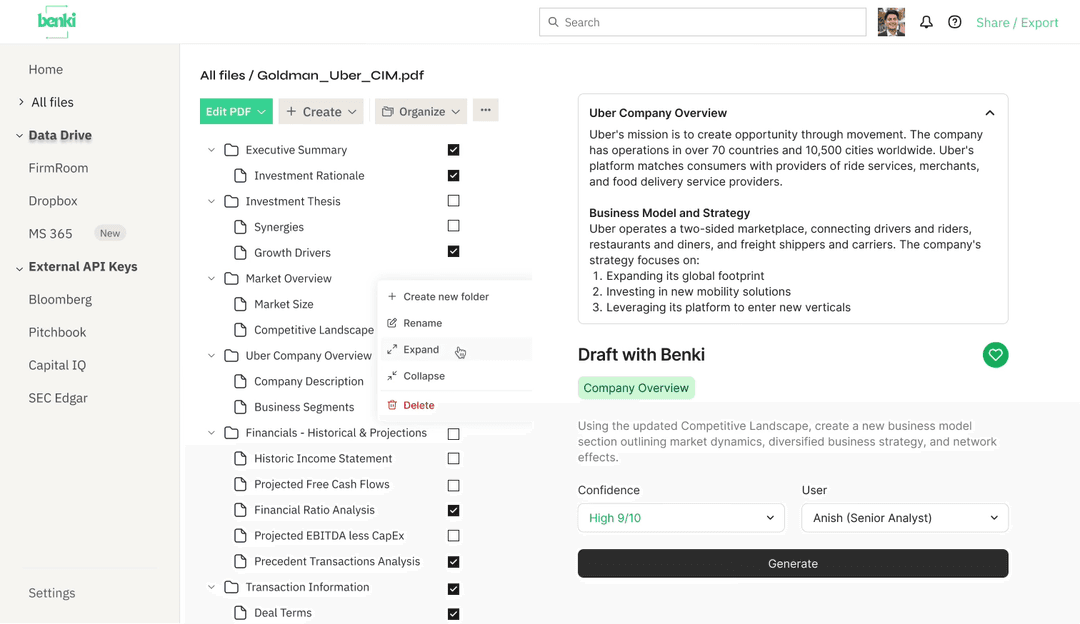
Task: Open the help question mark icon
Action: pos(955,22)
